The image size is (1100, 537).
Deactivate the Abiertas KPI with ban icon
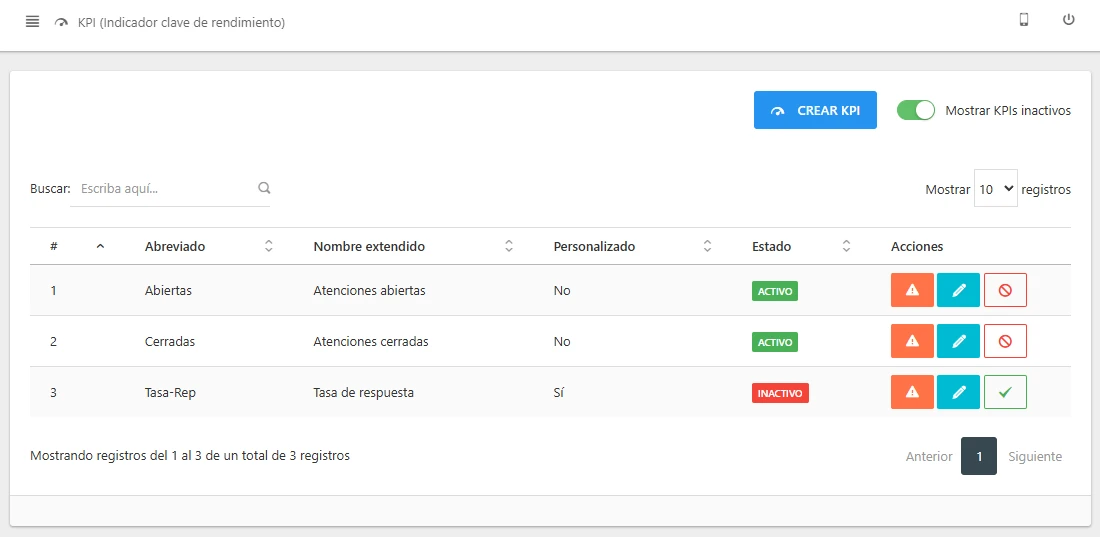[x=1005, y=290]
